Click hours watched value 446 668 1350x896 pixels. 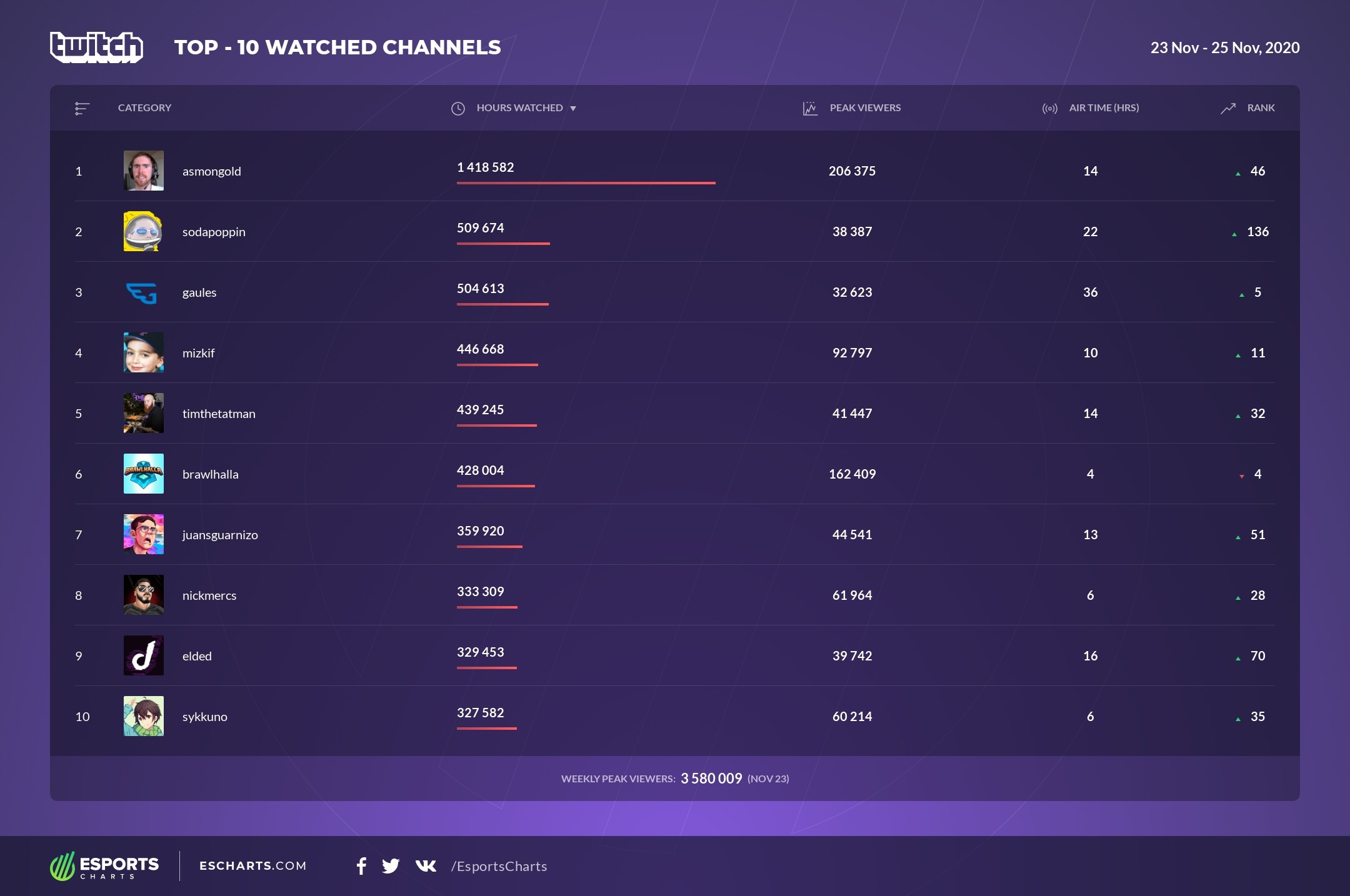(x=480, y=349)
